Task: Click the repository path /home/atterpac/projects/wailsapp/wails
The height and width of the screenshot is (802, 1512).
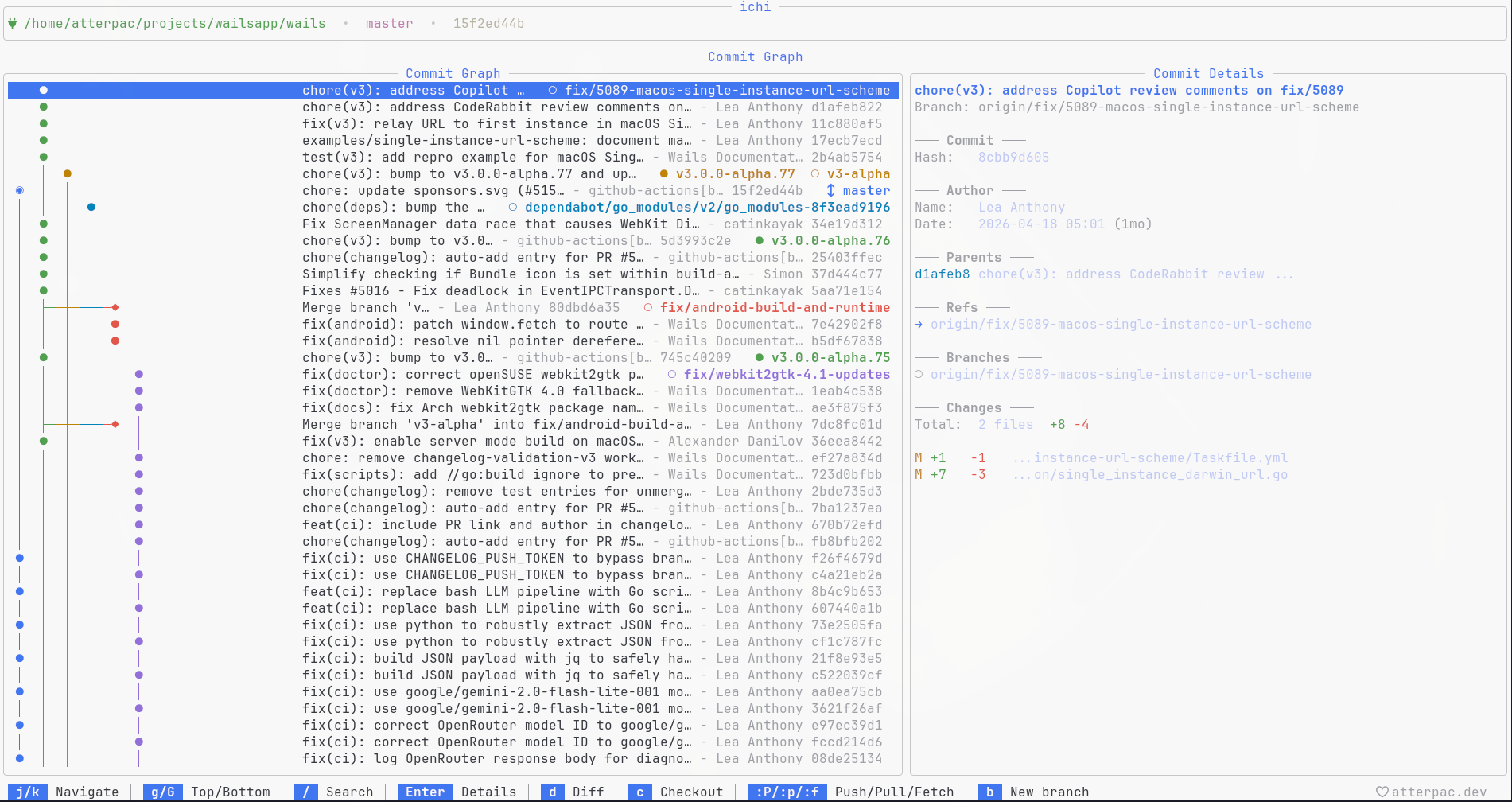Action: tap(175, 24)
